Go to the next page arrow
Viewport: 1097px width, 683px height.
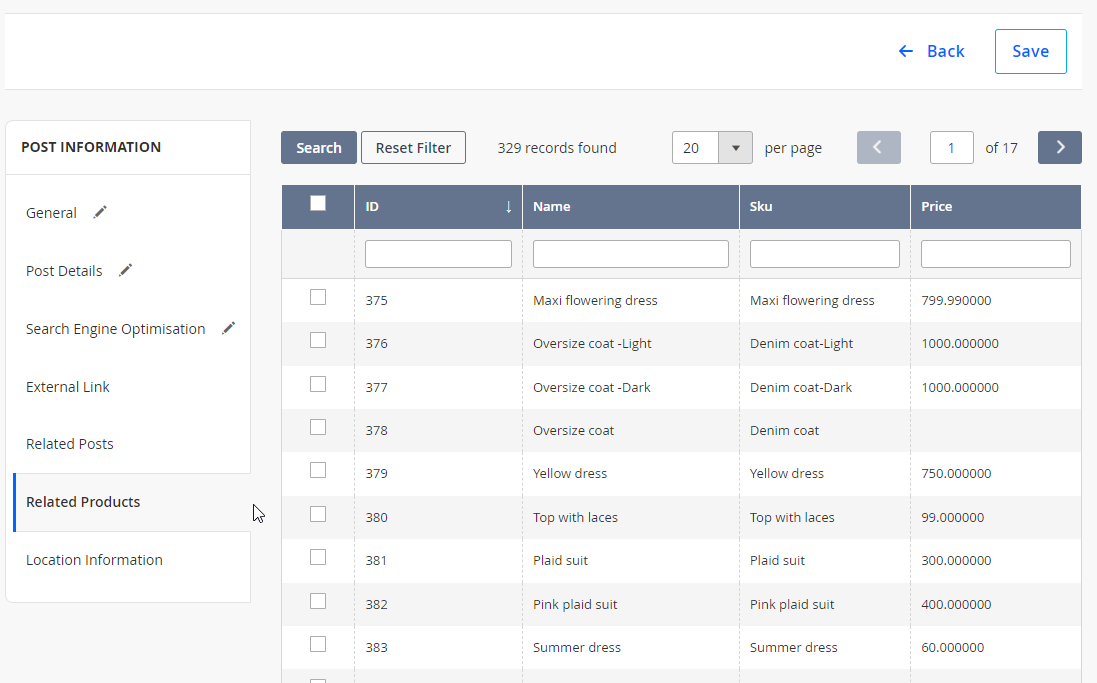tap(1060, 148)
